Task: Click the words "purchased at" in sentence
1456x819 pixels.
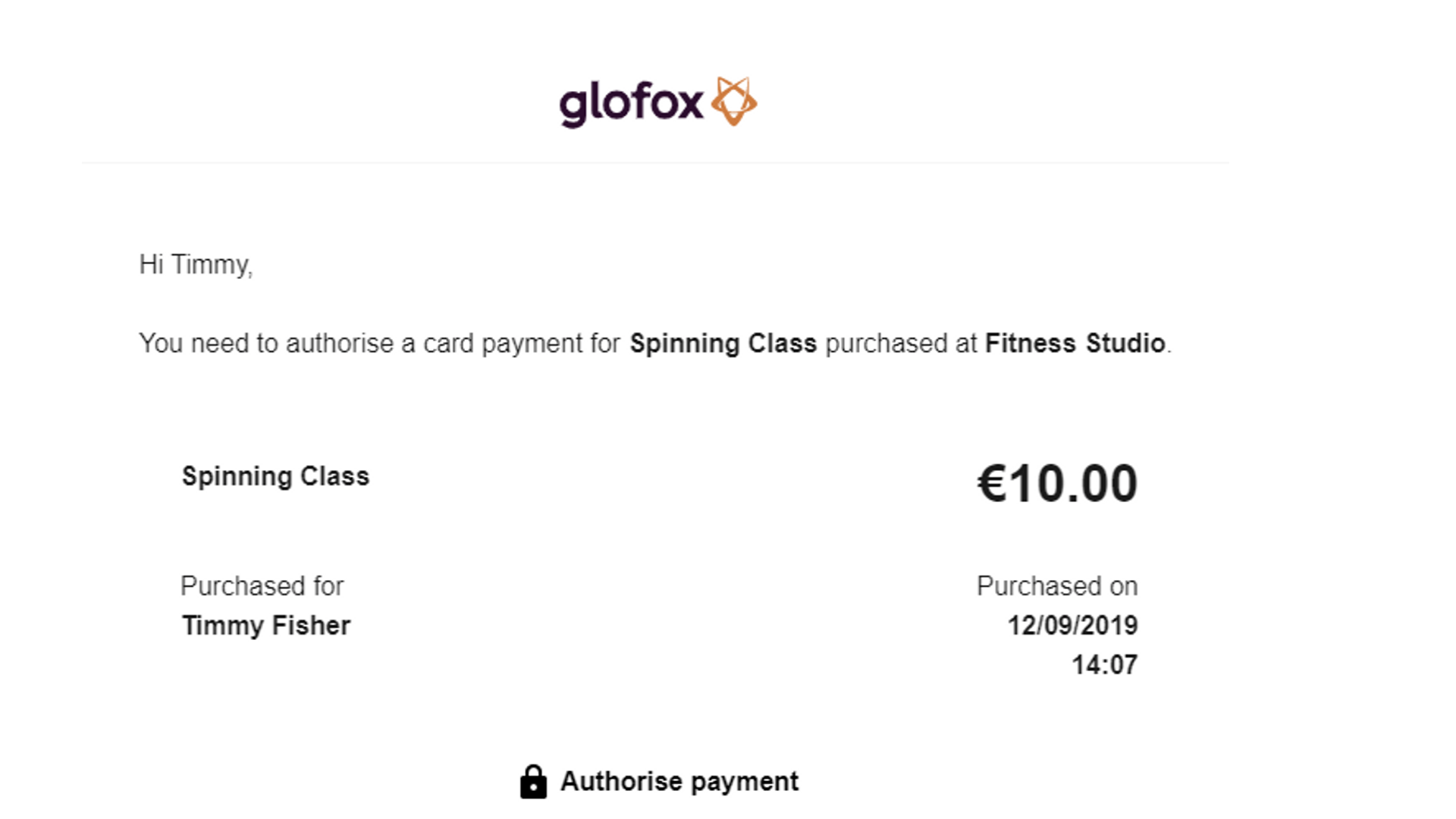Action: (901, 344)
